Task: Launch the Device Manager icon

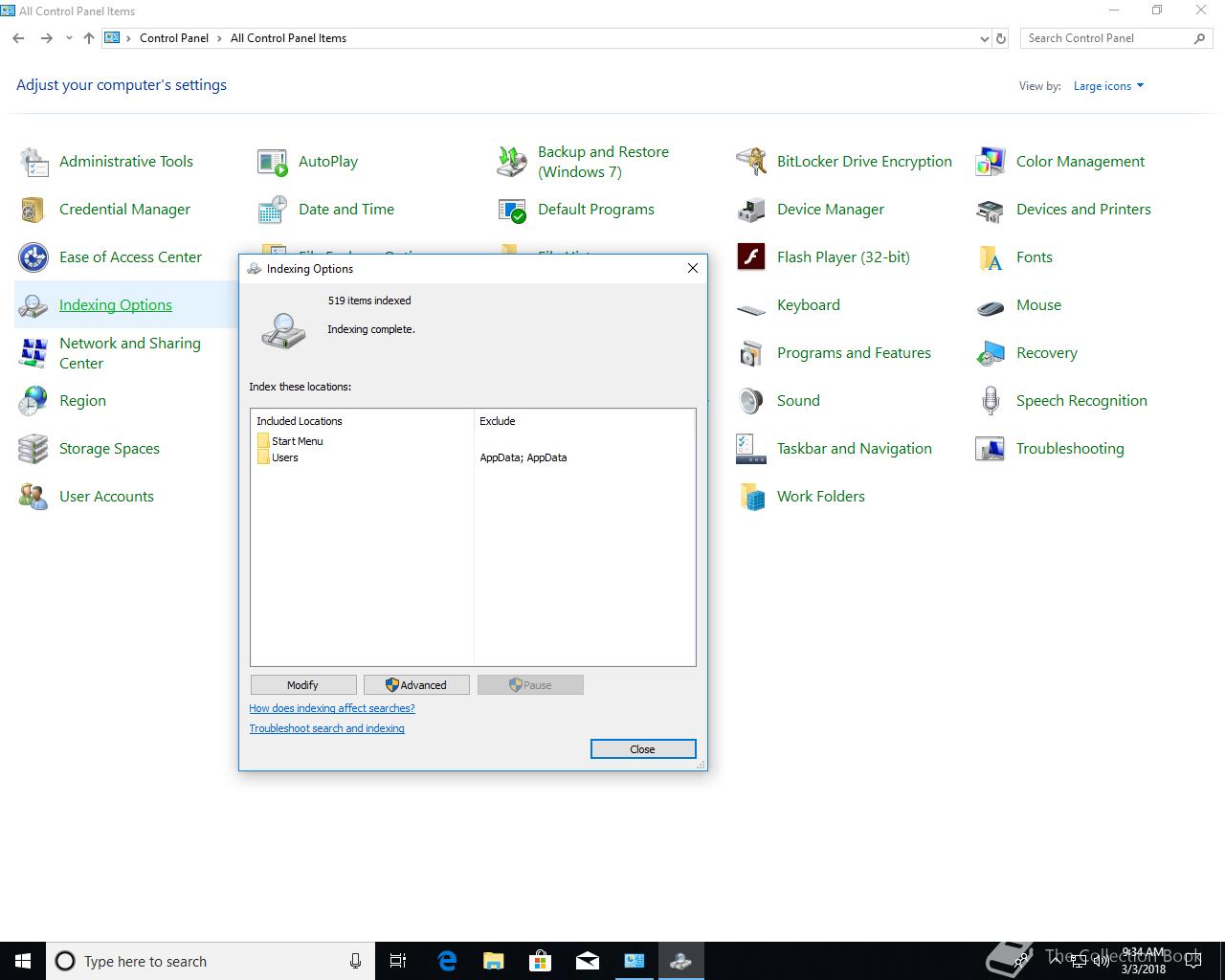Action: point(751,210)
